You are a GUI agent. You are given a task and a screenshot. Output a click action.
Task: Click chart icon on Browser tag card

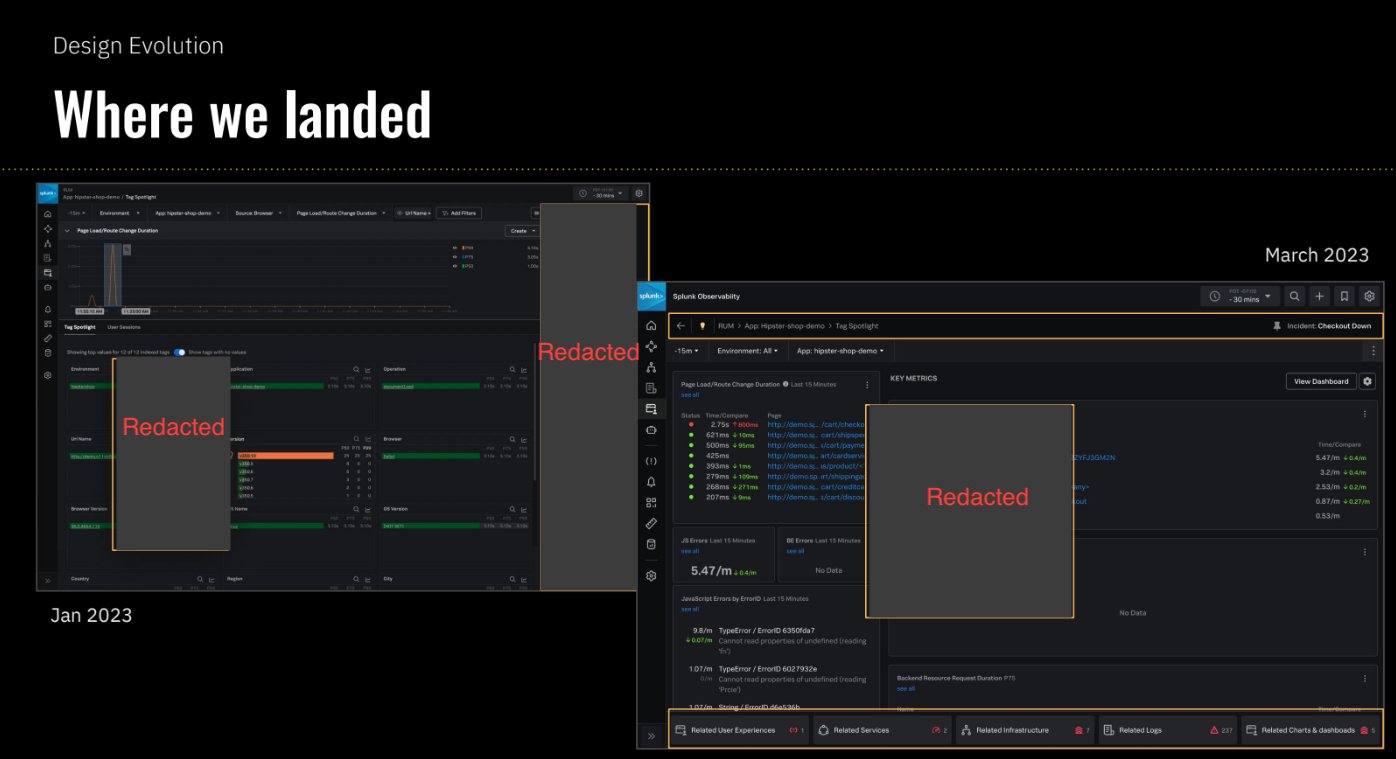[x=523, y=439]
